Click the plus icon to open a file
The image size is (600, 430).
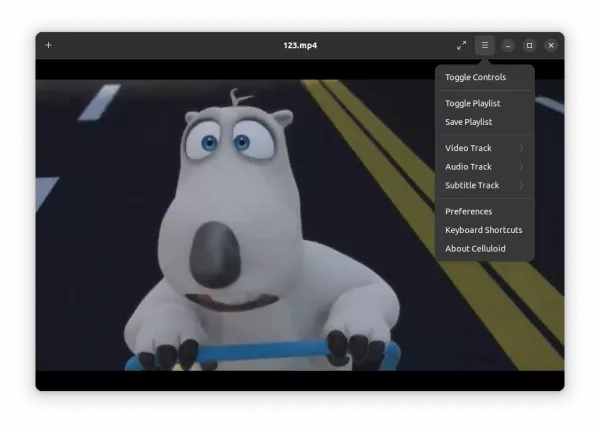tap(48, 46)
